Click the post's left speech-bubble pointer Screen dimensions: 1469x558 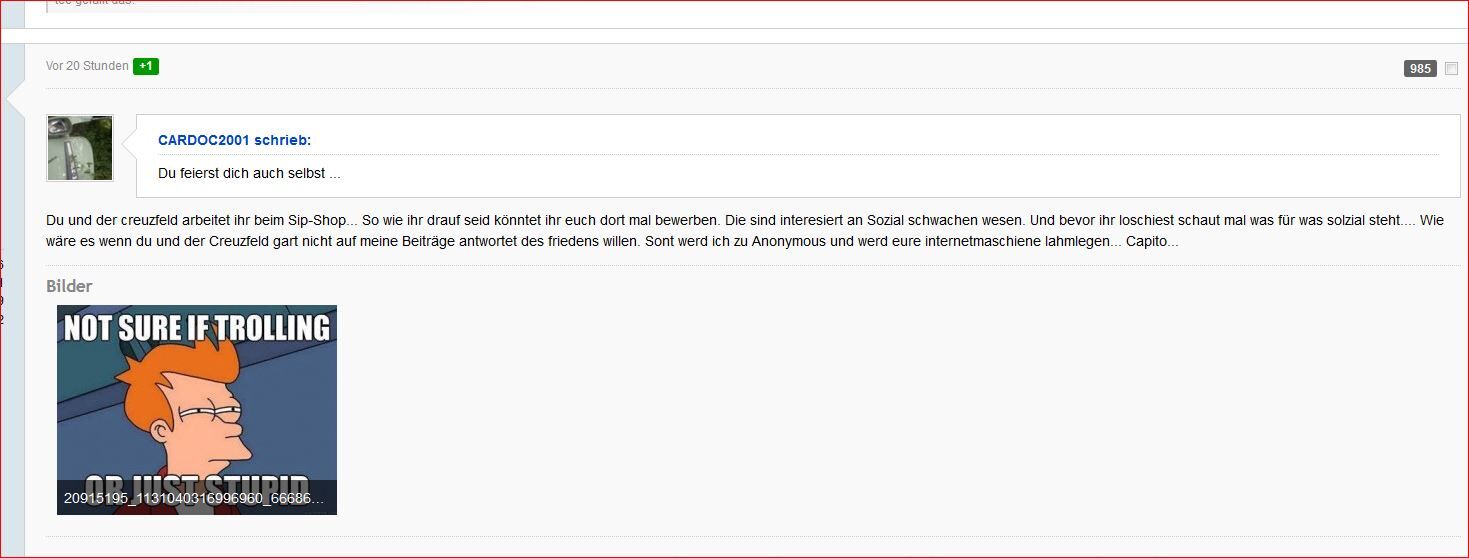pyautogui.click(x=16, y=99)
